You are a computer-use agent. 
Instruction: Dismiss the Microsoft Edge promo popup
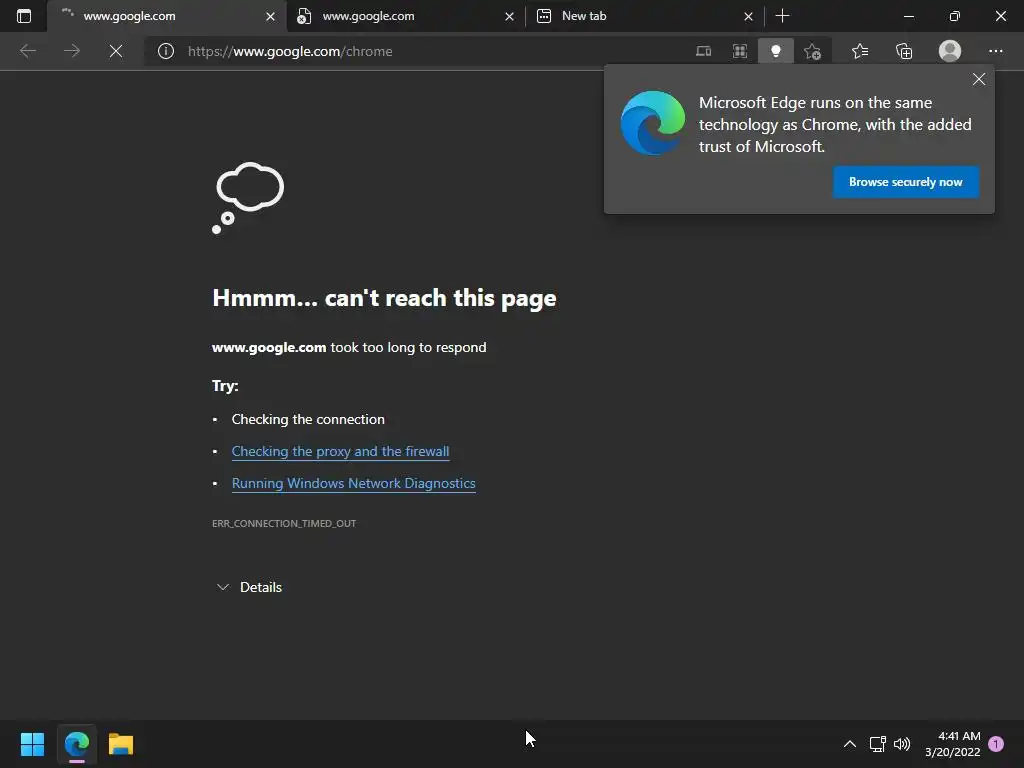[x=979, y=79]
